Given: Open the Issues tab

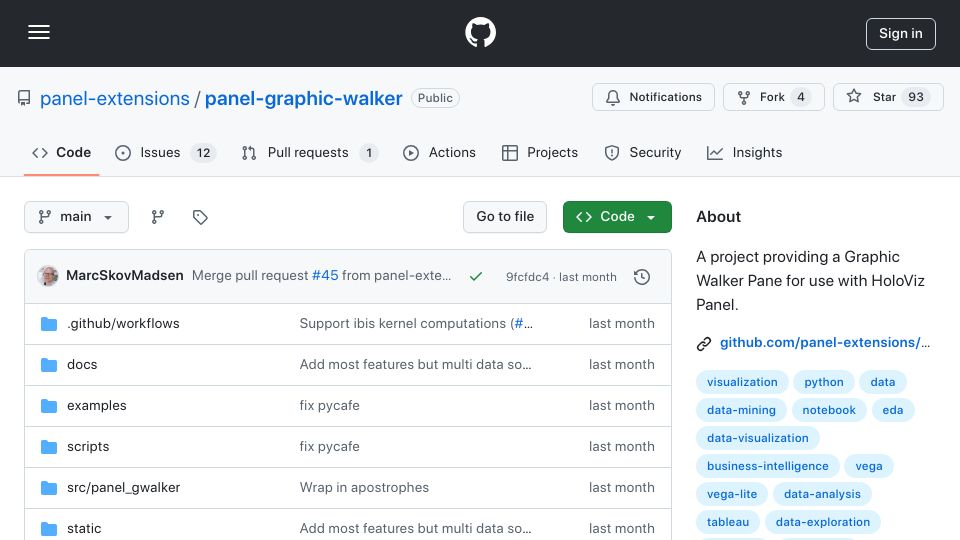Looking at the screenshot, I should pos(165,152).
